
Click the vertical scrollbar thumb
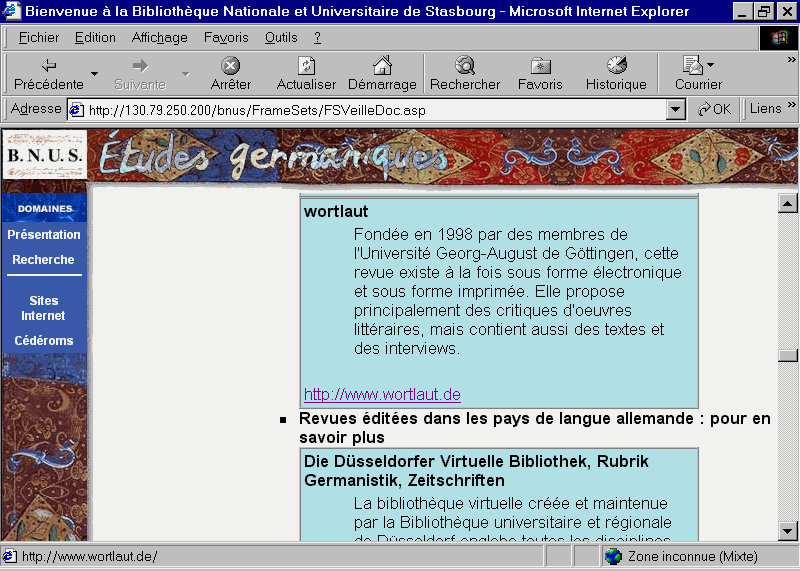click(788, 356)
